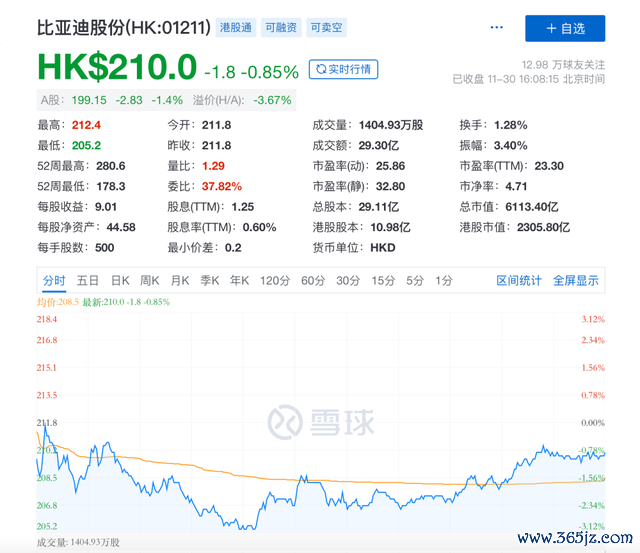Click the 最小价差 value 0.2
Viewport: 640px width, 553px height.
click(x=233, y=247)
